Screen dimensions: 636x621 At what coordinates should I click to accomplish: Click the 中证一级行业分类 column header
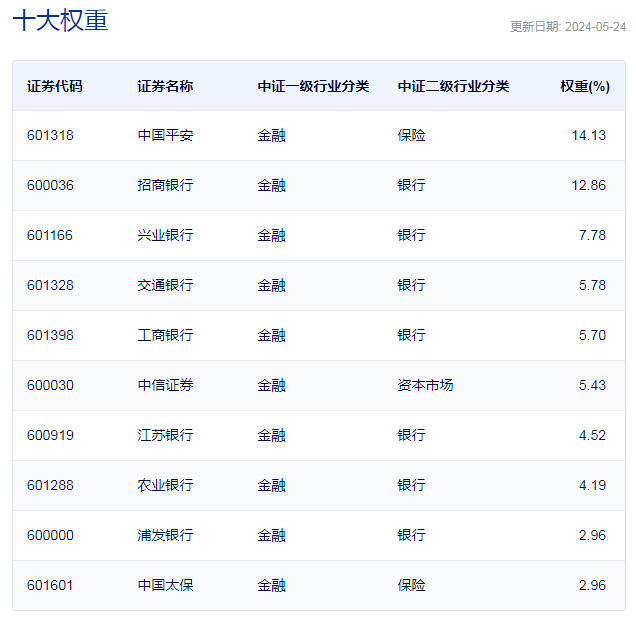pos(313,86)
